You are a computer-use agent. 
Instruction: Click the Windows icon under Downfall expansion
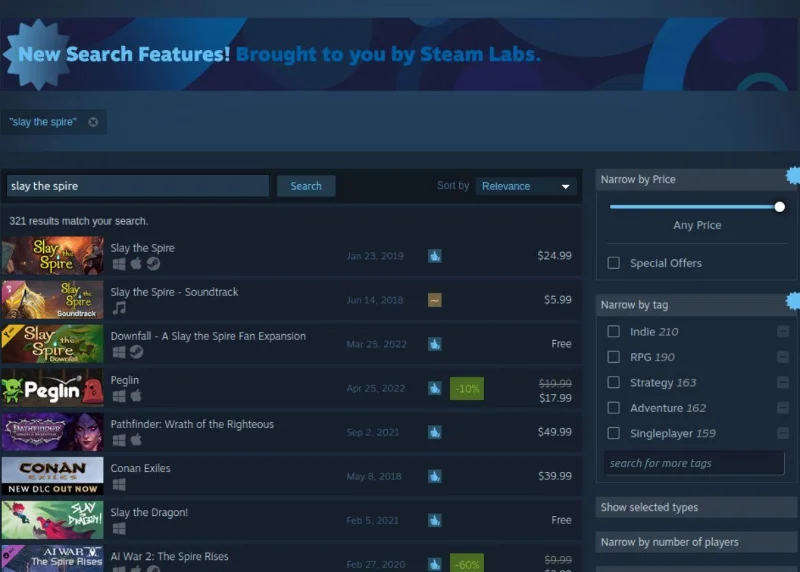tap(119, 352)
